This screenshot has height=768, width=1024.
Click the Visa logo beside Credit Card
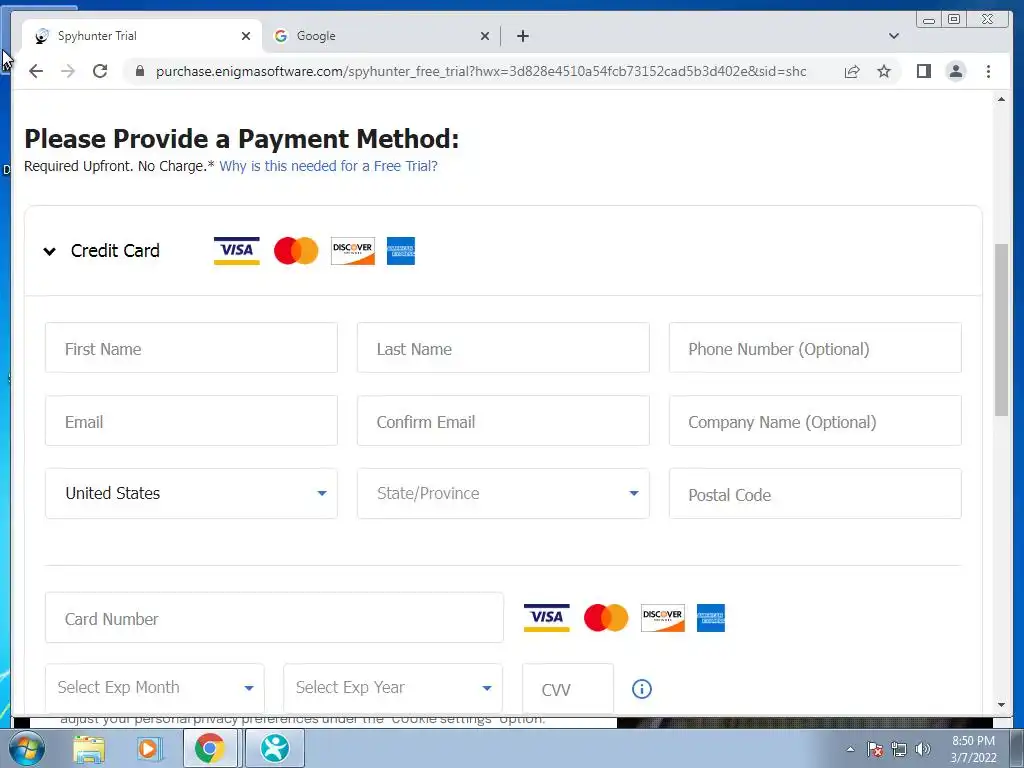coord(236,251)
